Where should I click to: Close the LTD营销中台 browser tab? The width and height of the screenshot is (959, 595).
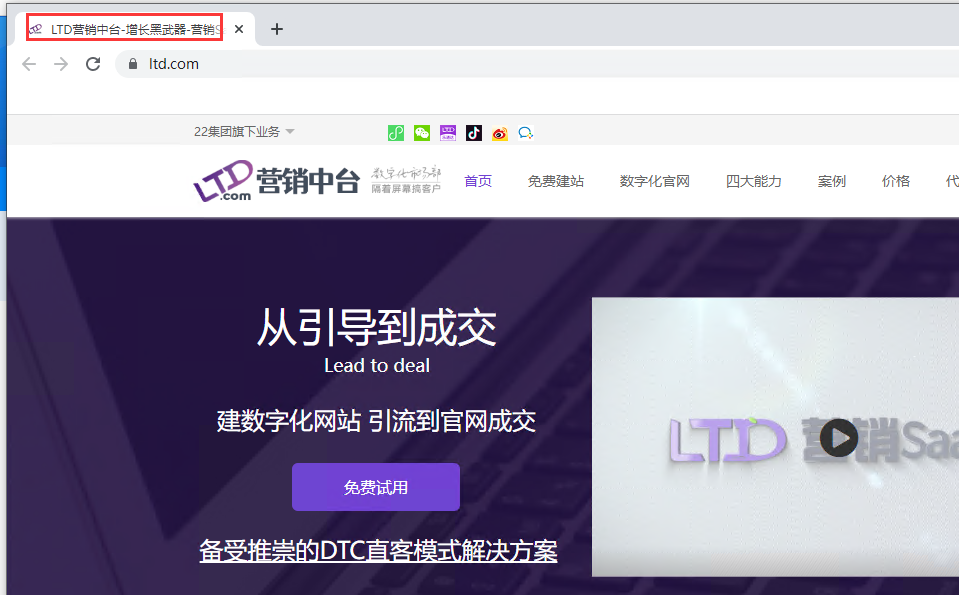[239, 29]
